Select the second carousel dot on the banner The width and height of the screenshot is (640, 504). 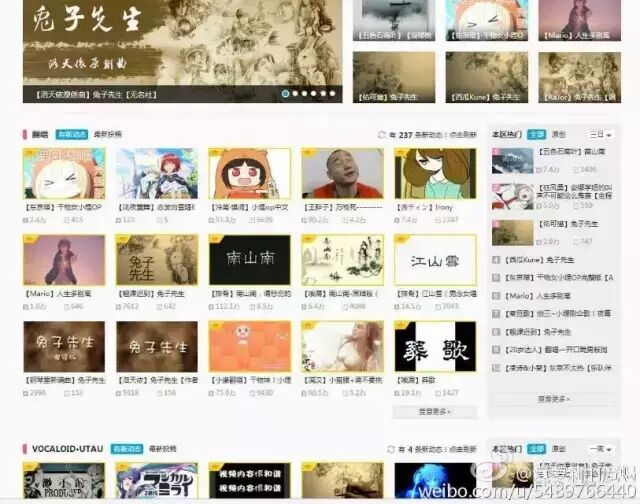[295, 93]
